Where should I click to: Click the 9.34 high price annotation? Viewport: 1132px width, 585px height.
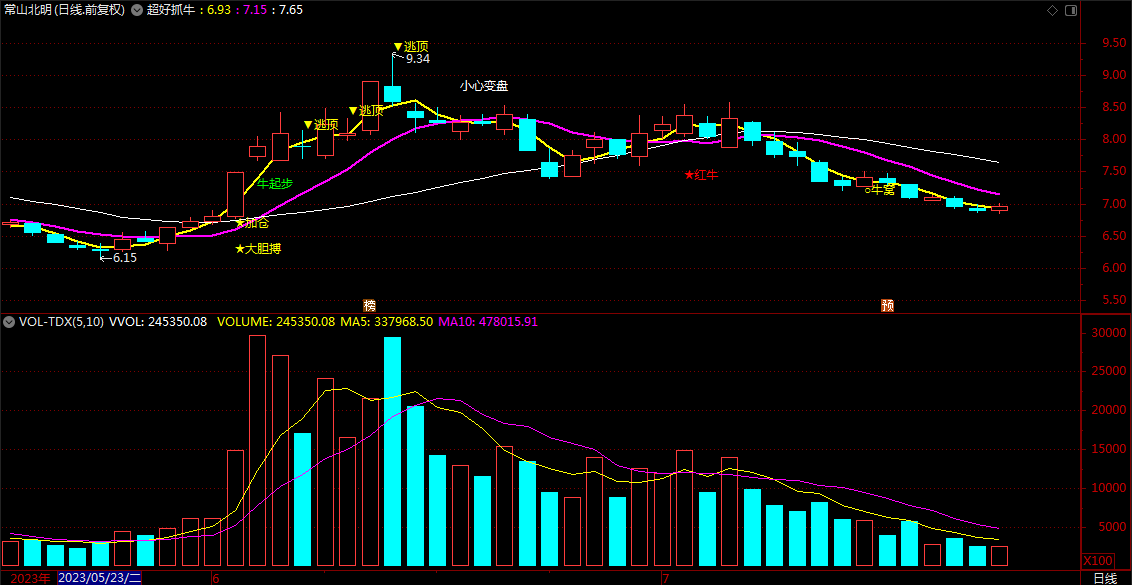click(417, 59)
